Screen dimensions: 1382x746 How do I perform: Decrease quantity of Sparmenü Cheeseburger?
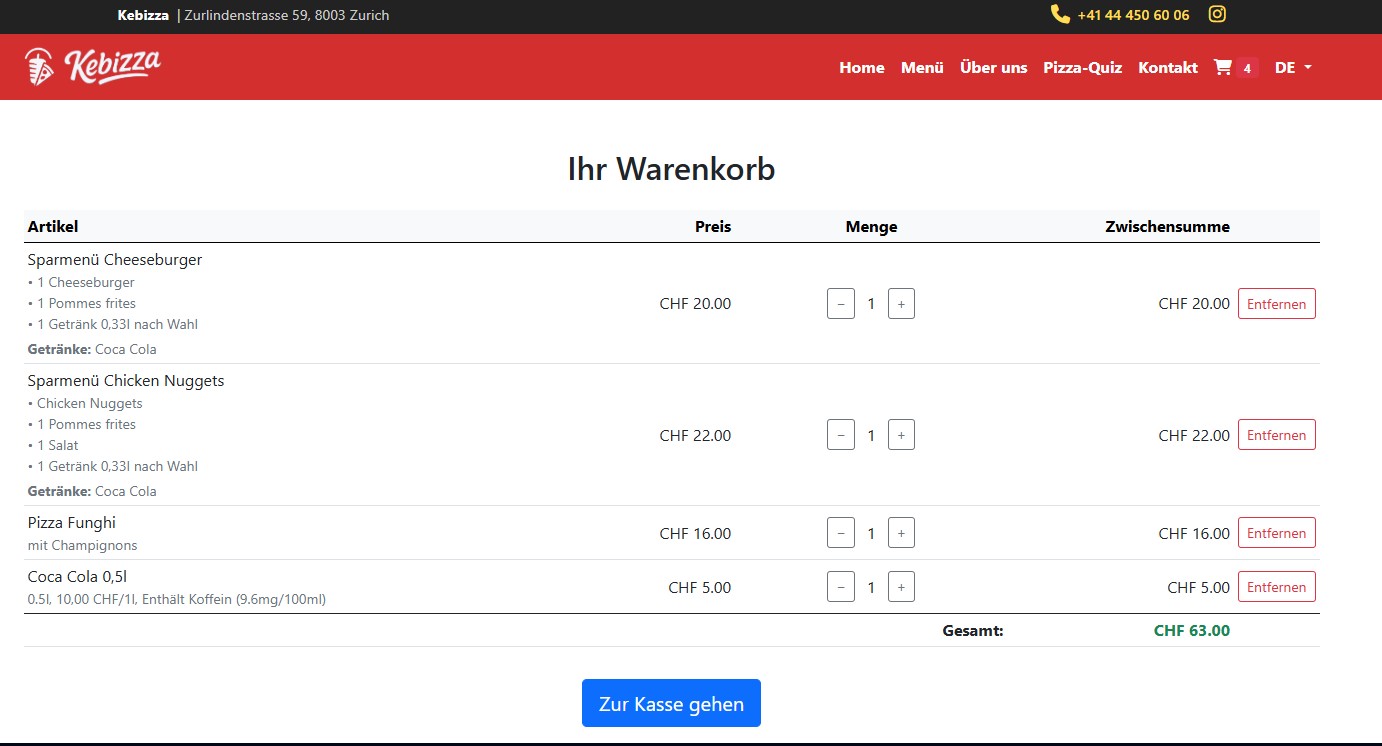[x=840, y=304]
